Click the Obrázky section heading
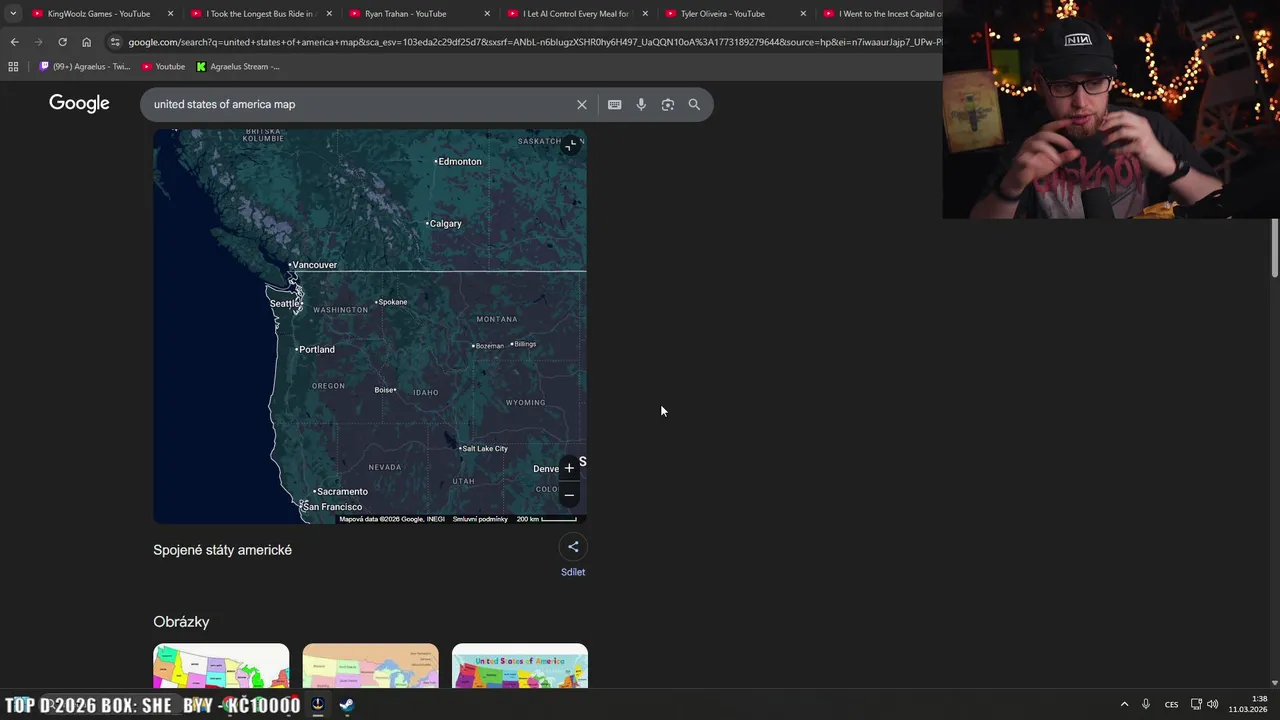Image resolution: width=1280 pixels, height=720 pixels. click(x=181, y=622)
